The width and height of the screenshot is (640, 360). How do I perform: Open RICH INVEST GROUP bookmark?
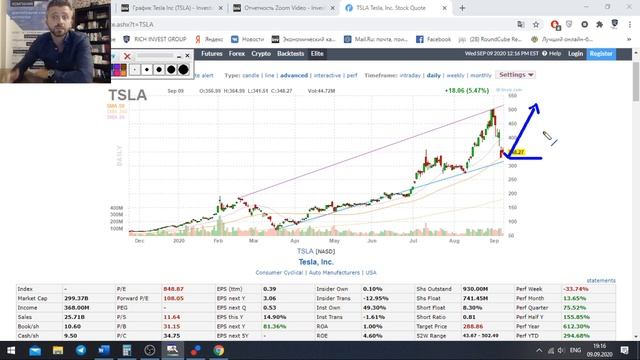point(155,39)
